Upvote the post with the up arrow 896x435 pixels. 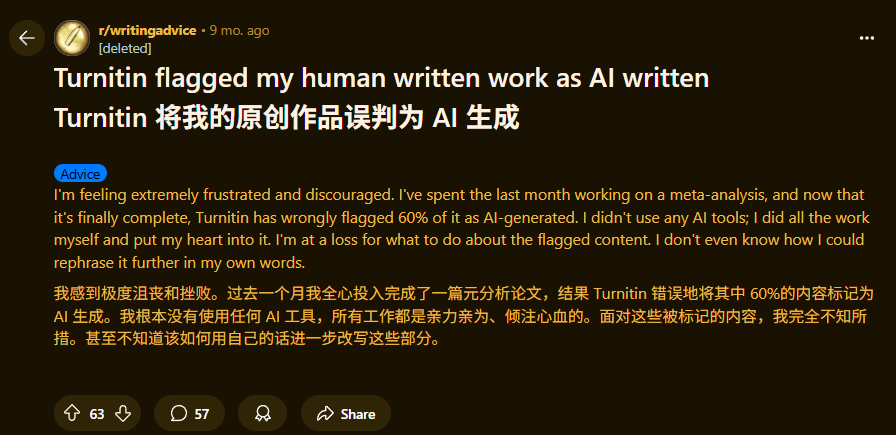(71, 413)
